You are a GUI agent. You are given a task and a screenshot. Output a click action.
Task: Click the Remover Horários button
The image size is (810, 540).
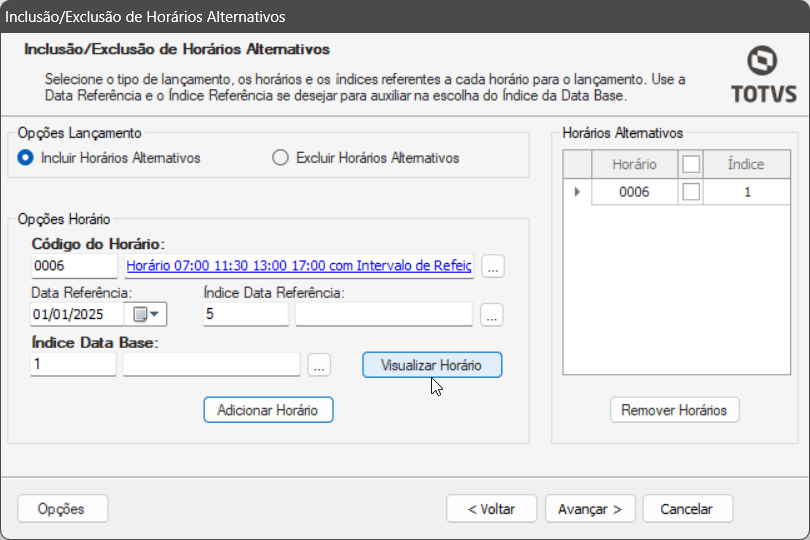point(674,410)
